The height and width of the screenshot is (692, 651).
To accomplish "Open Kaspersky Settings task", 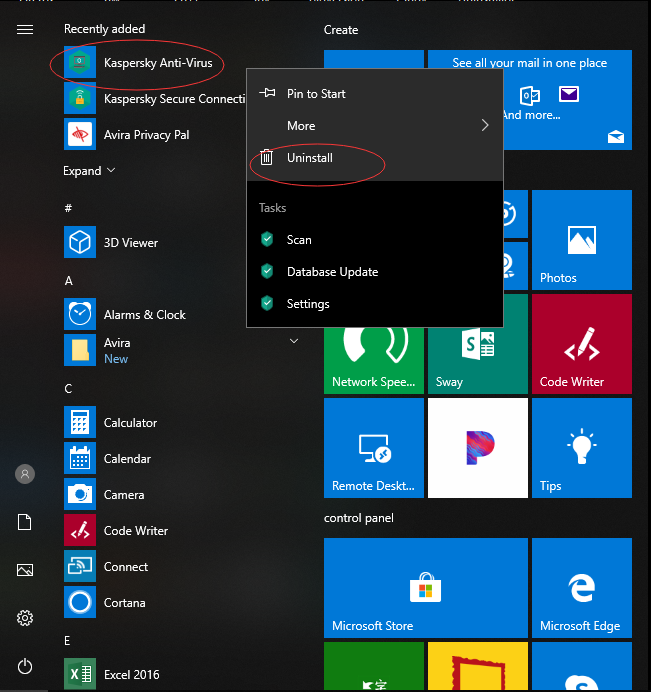I will pos(375,304).
